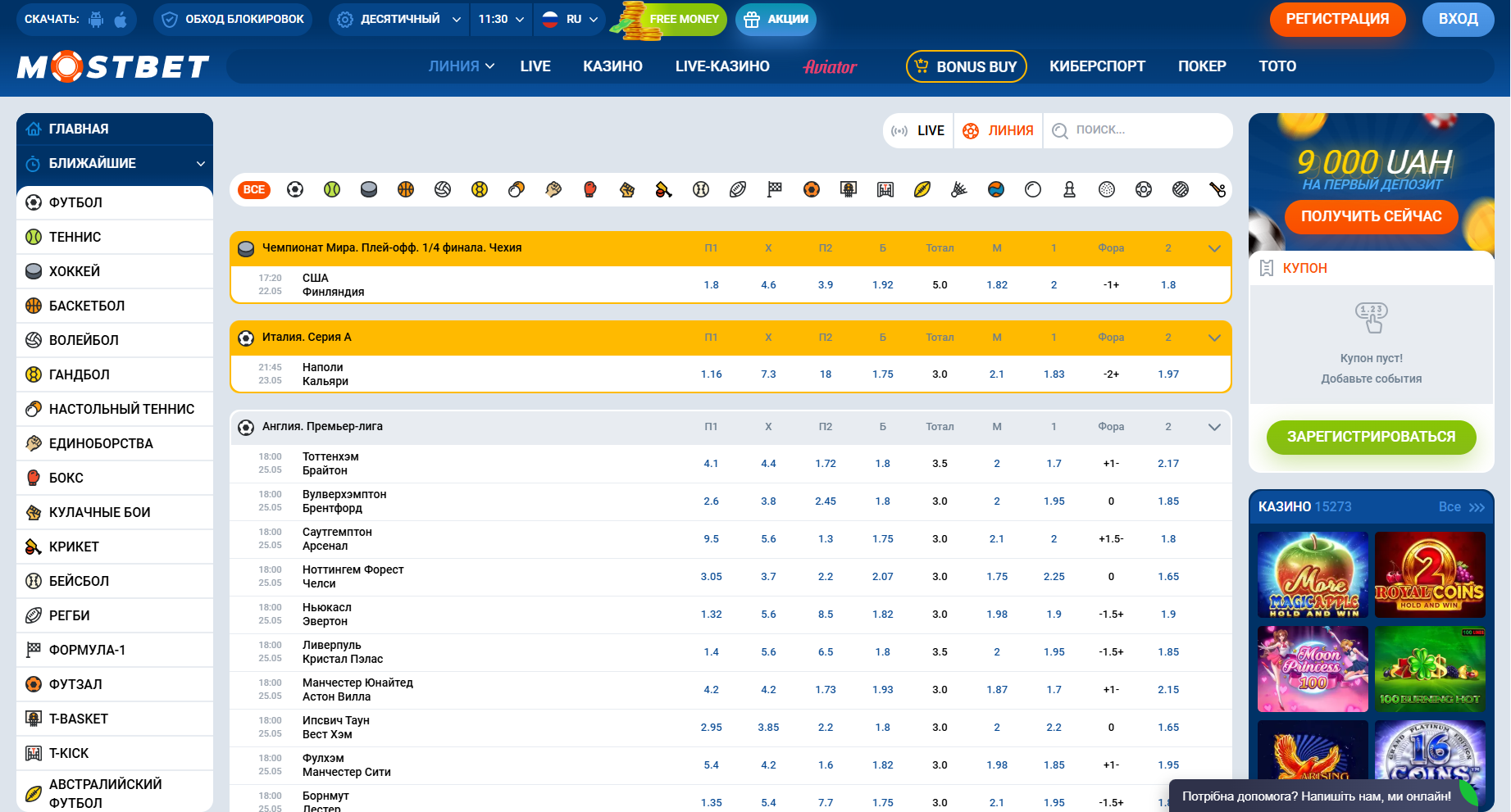1511x812 pixels.
Task: Click the ОБХОД БЛОКИРОВОК button
Action: coord(233,19)
